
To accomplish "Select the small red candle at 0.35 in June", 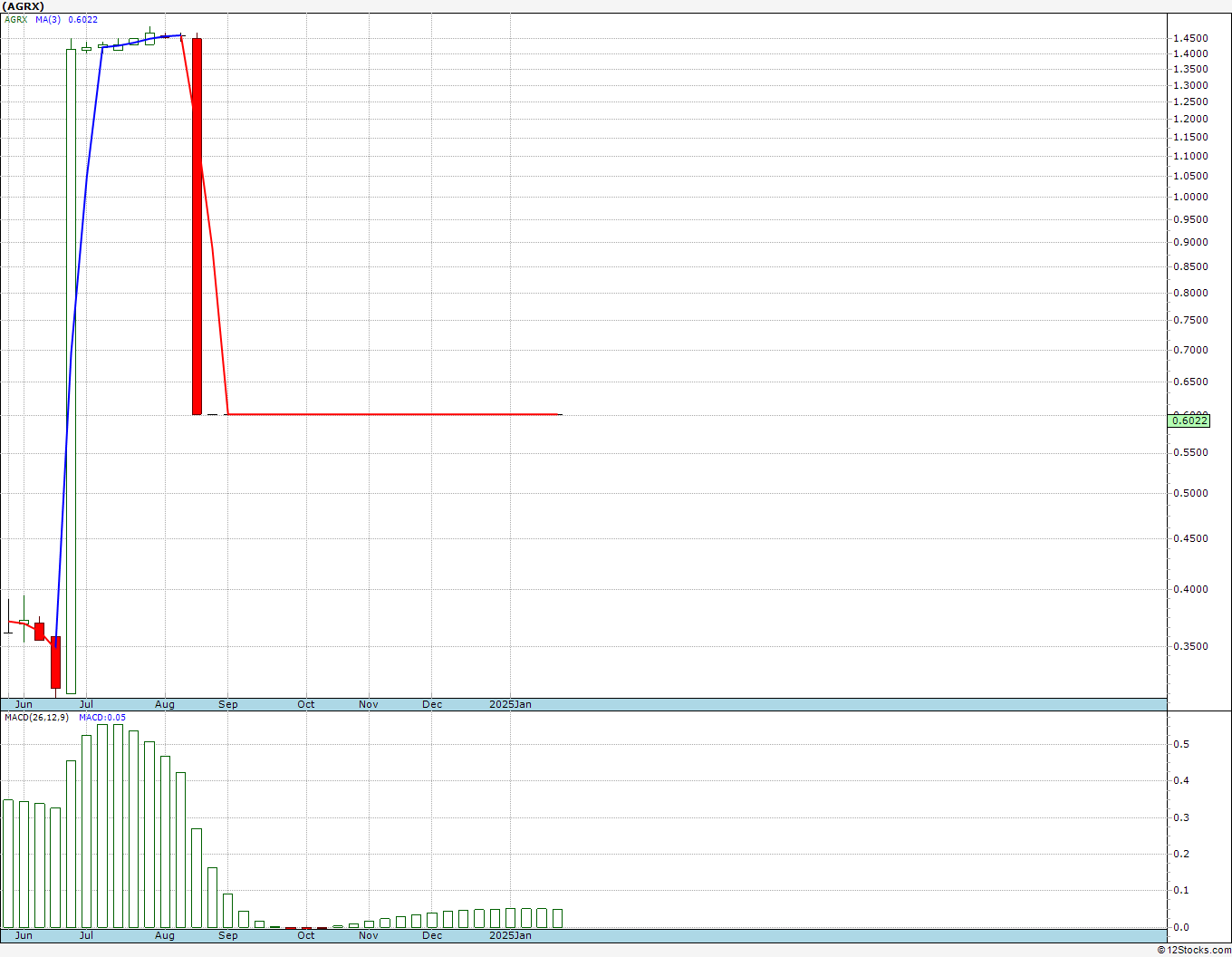I will [55, 662].
